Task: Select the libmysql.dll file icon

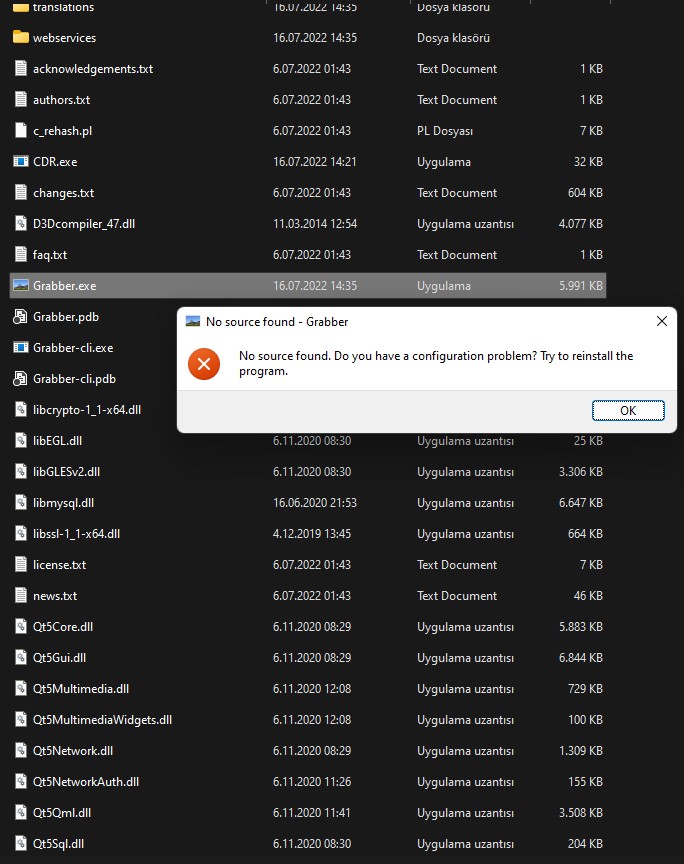Action: pyautogui.click(x=22, y=502)
